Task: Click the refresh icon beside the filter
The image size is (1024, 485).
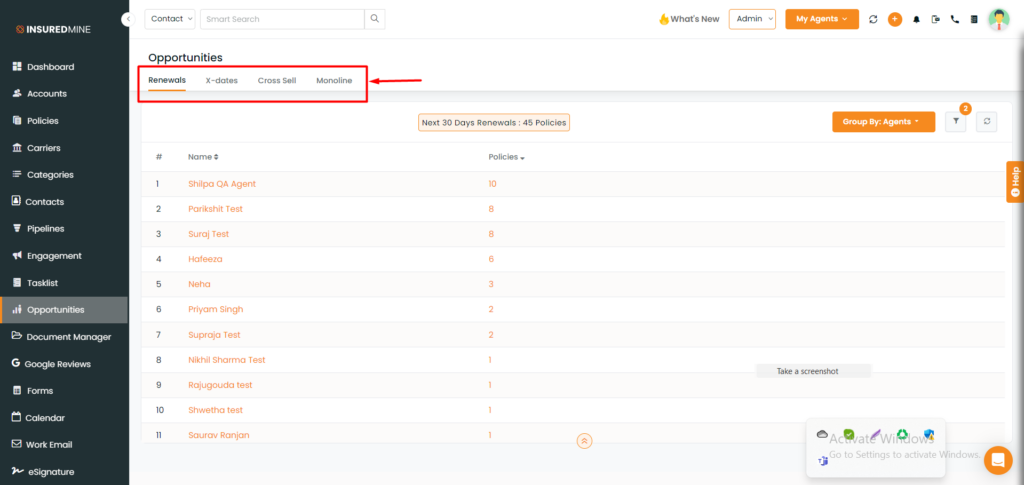Action: point(986,121)
